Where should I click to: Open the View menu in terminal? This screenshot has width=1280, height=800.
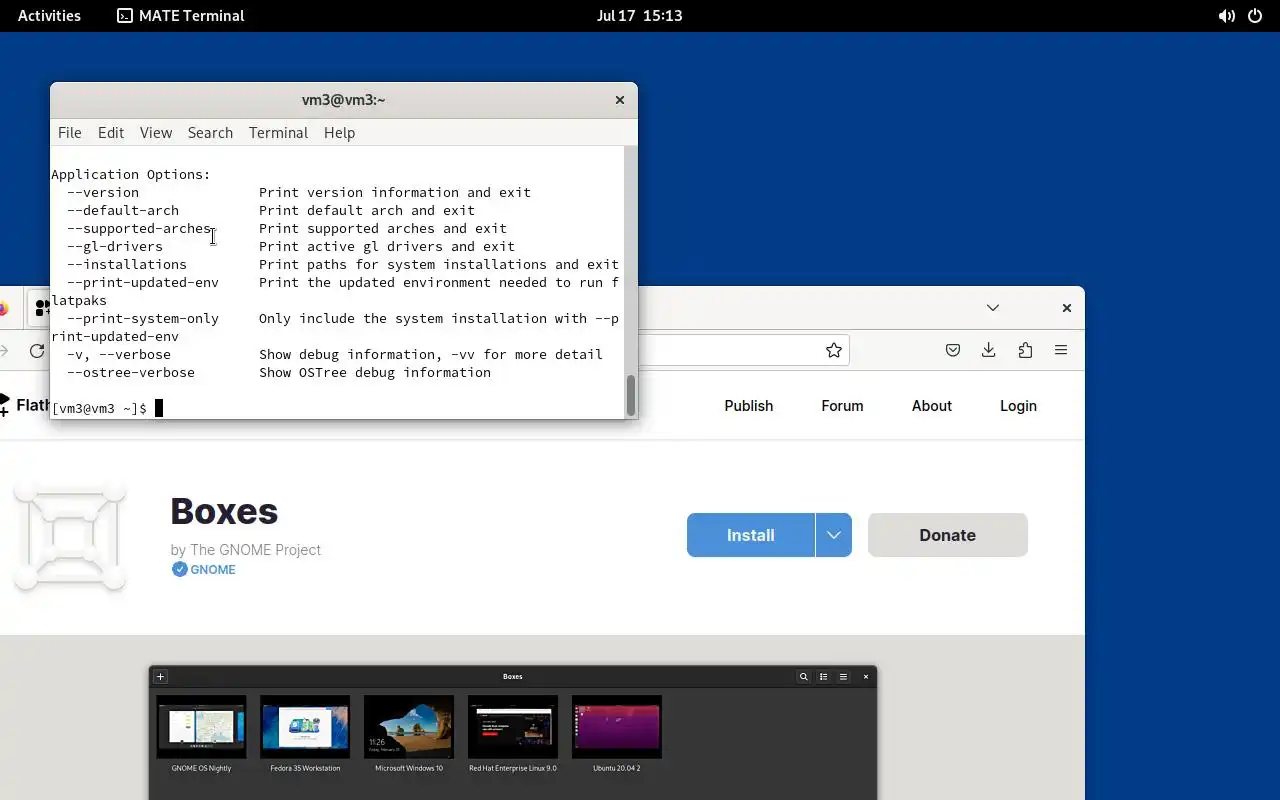point(156,132)
